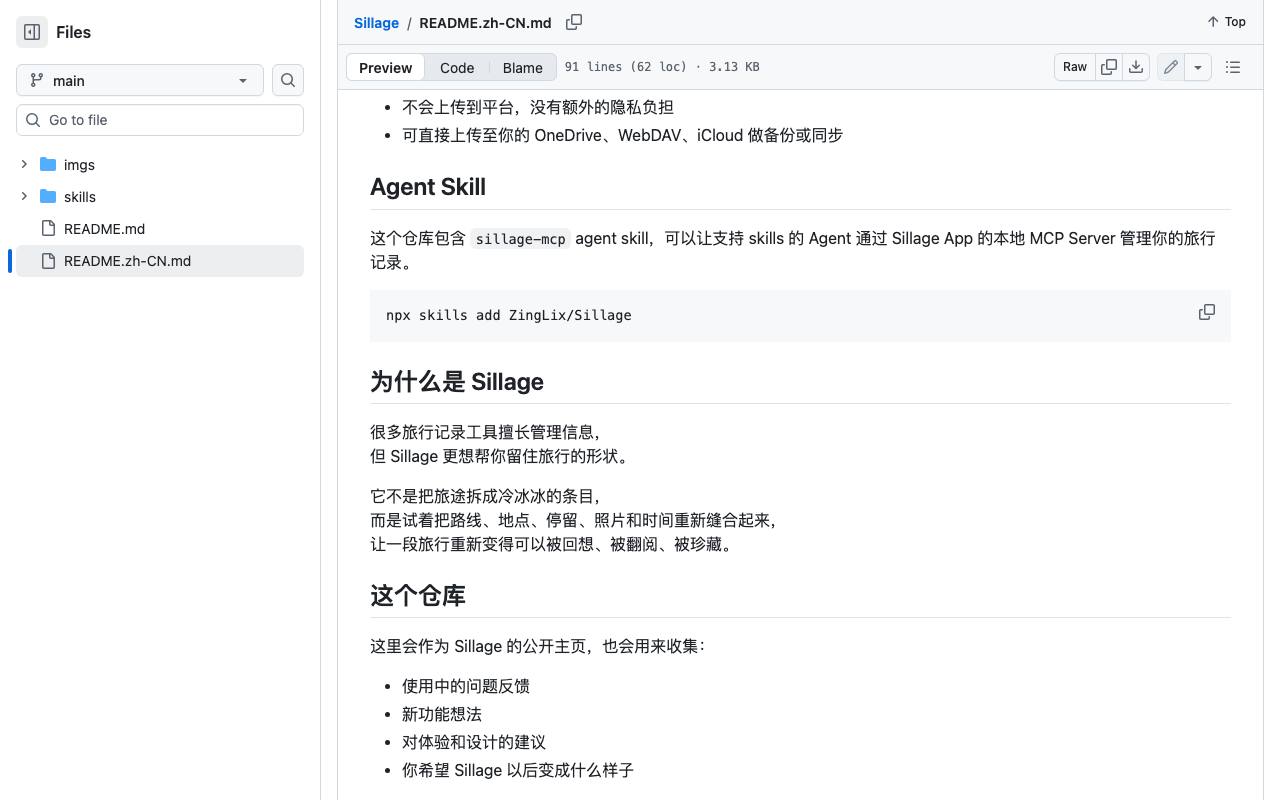Expand the imgs folder chevron
This screenshot has height=800, width=1280.
tap(24, 164)
